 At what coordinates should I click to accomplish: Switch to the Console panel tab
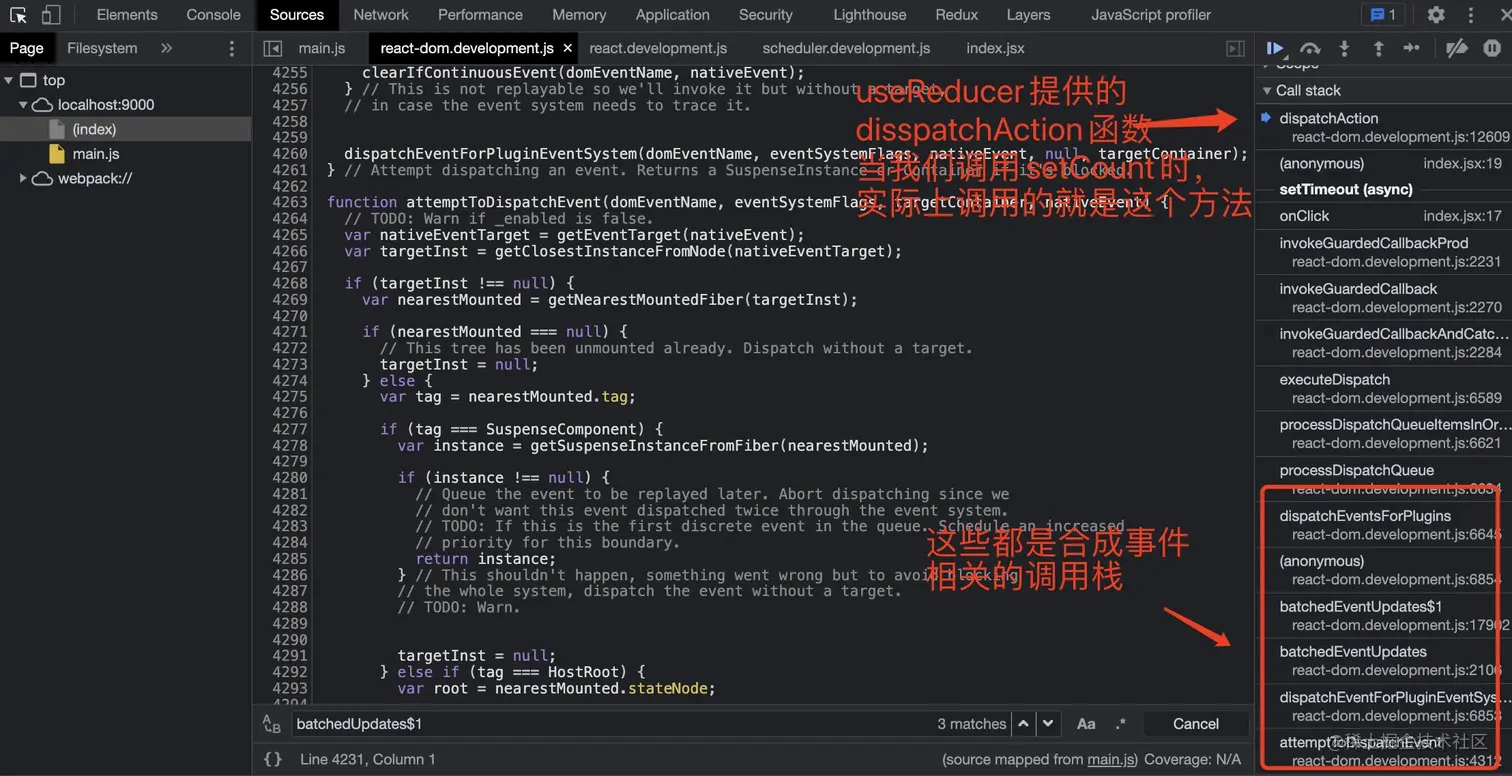[213, 15]
